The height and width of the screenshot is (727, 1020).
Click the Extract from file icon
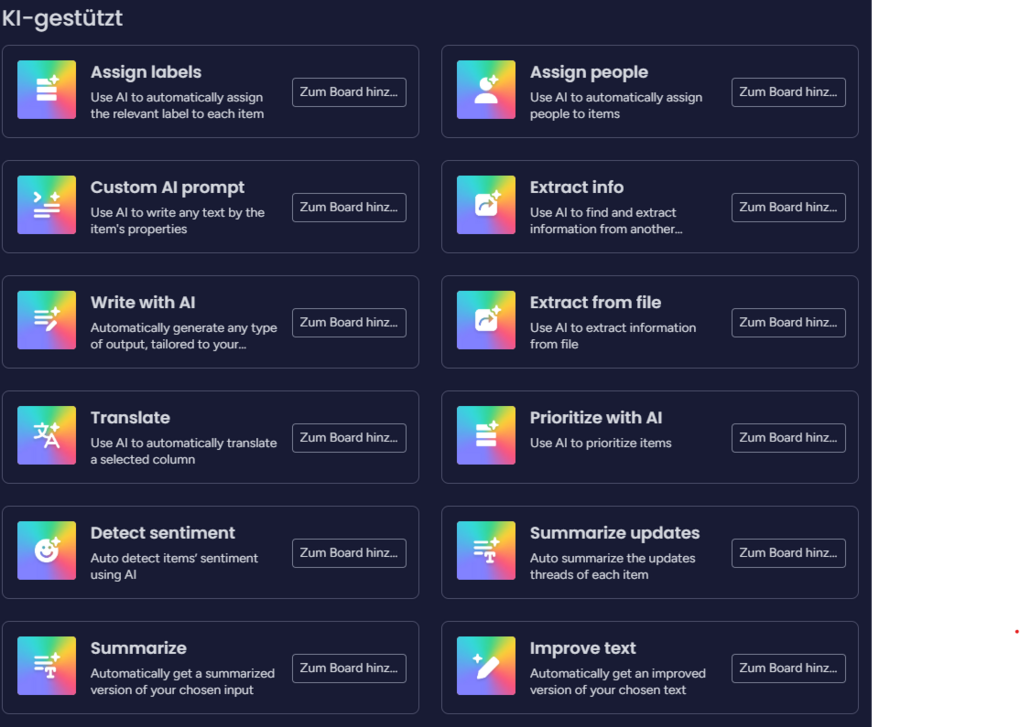(486, 320)
